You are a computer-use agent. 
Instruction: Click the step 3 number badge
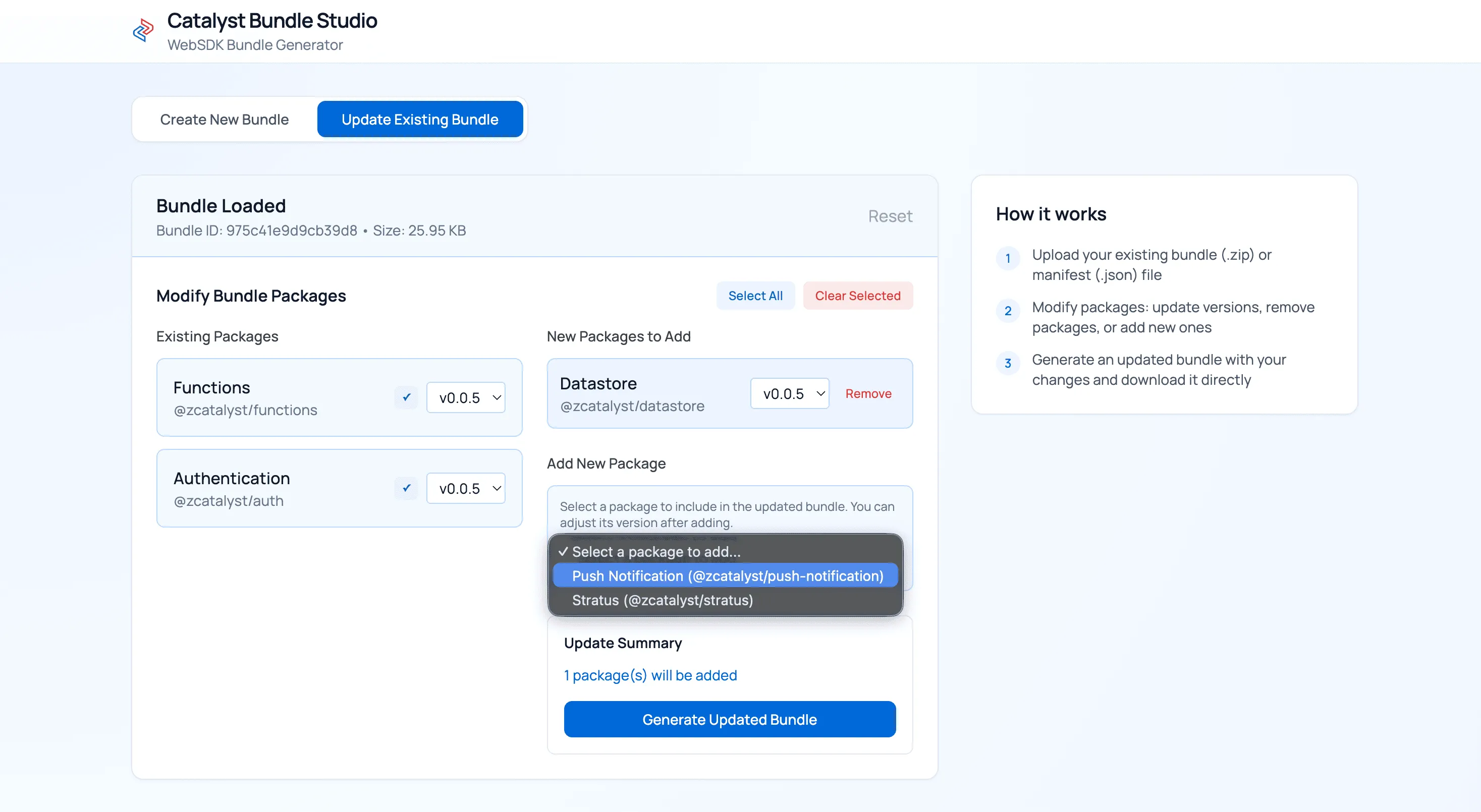pos(1007,363)
